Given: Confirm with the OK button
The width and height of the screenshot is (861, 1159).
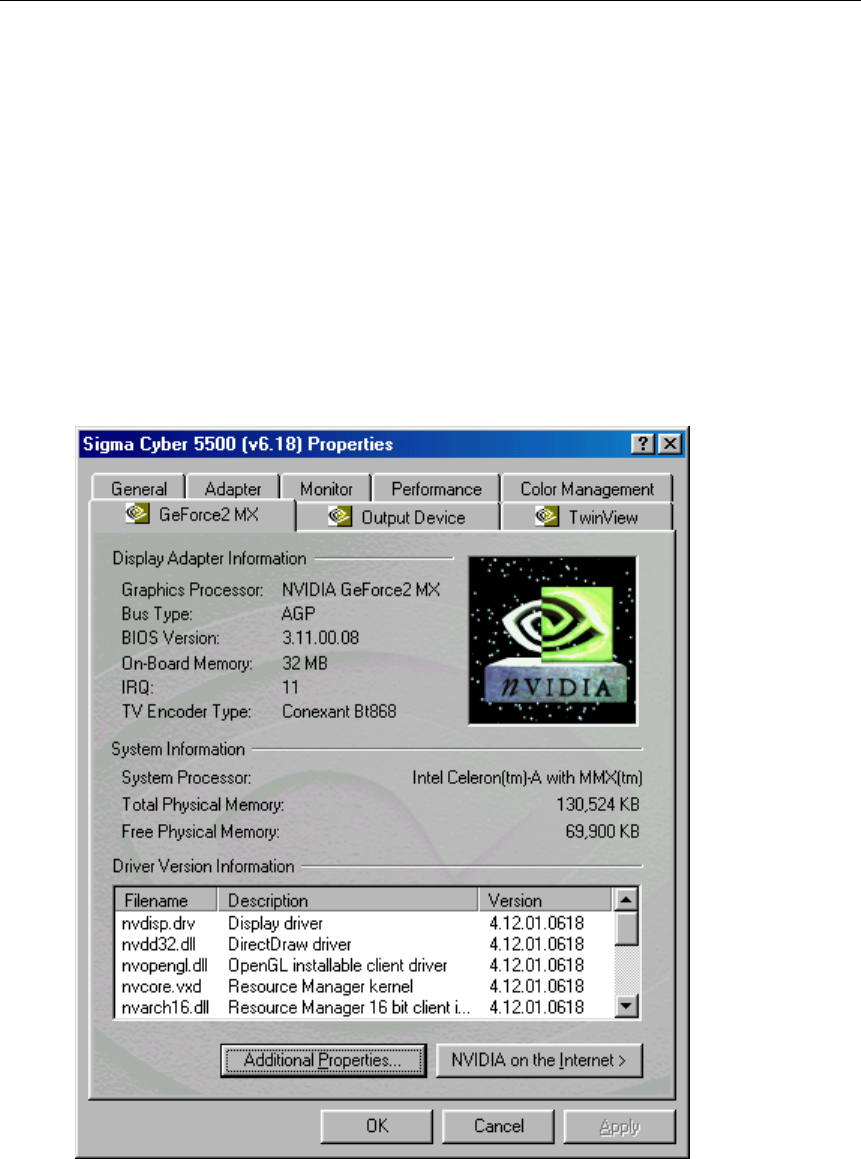Looking at the screenshot, I should [x=377, y=1126].
